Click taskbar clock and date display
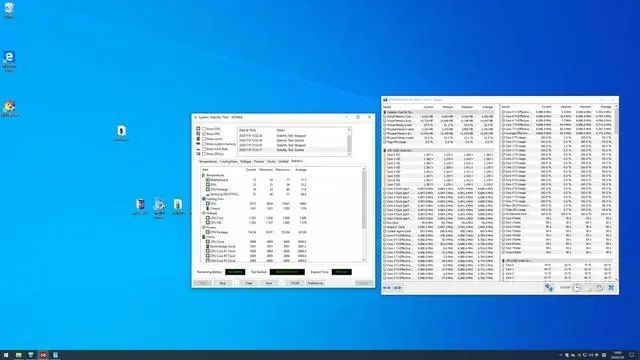Screen dimensions: 640x360 click(618, 355)
